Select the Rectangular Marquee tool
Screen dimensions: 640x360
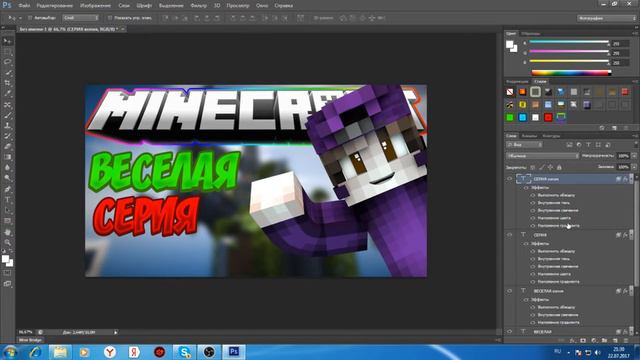coord(7,52)
